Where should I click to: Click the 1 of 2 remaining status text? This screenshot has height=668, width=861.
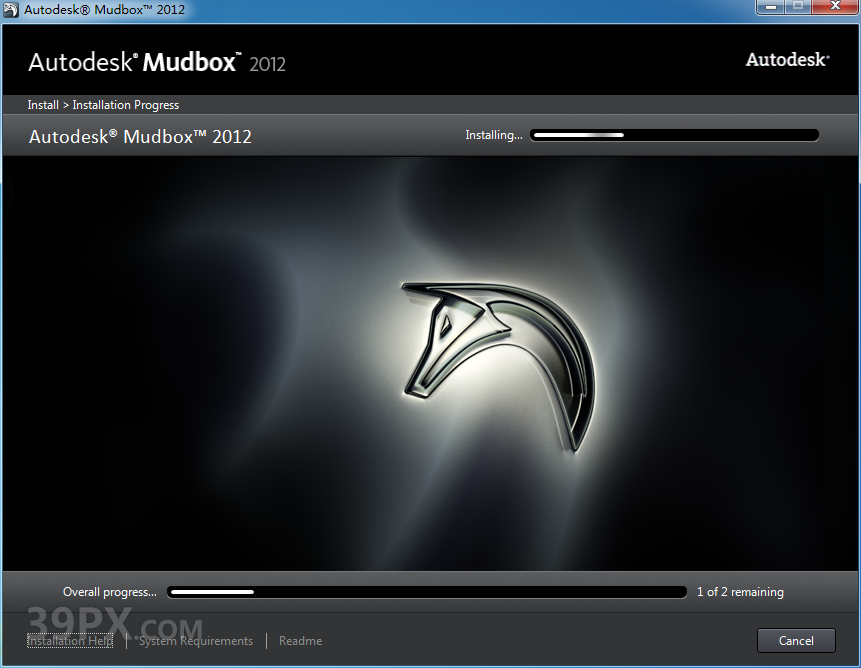[x=739, y=591]
